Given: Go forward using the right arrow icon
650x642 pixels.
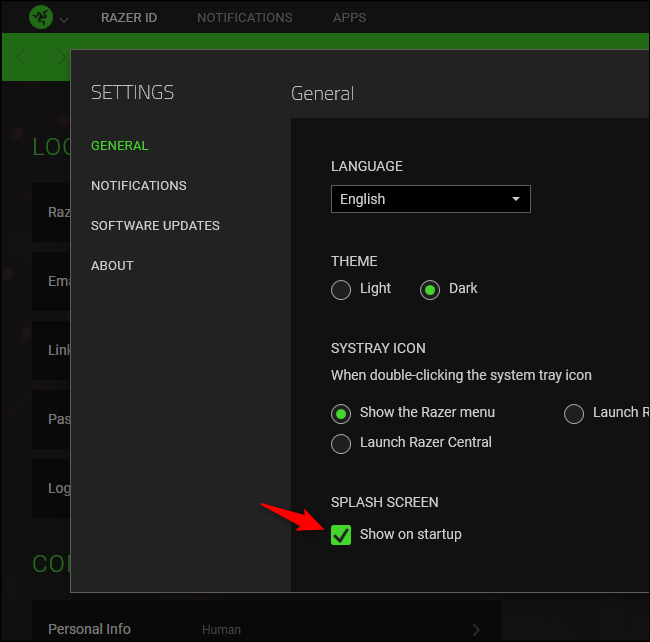Looking at the screenshot, I should pos(60,58).
